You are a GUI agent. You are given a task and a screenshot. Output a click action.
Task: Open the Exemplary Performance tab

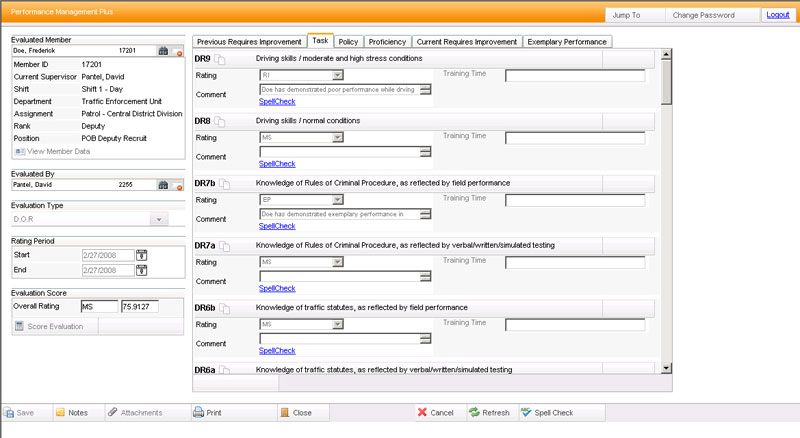[x=567, y=42]
